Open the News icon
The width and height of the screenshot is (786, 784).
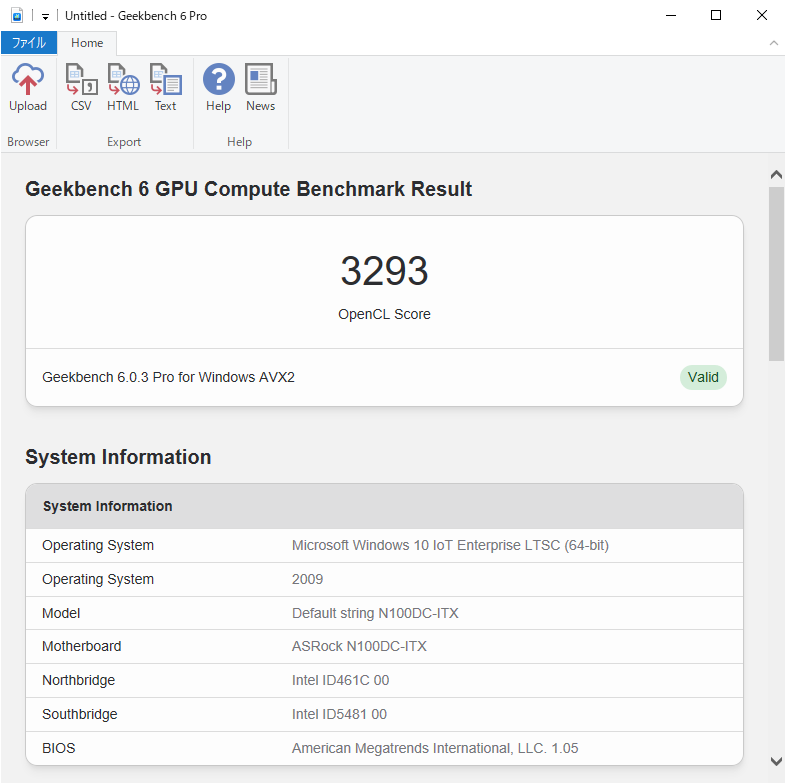point(261,88)
